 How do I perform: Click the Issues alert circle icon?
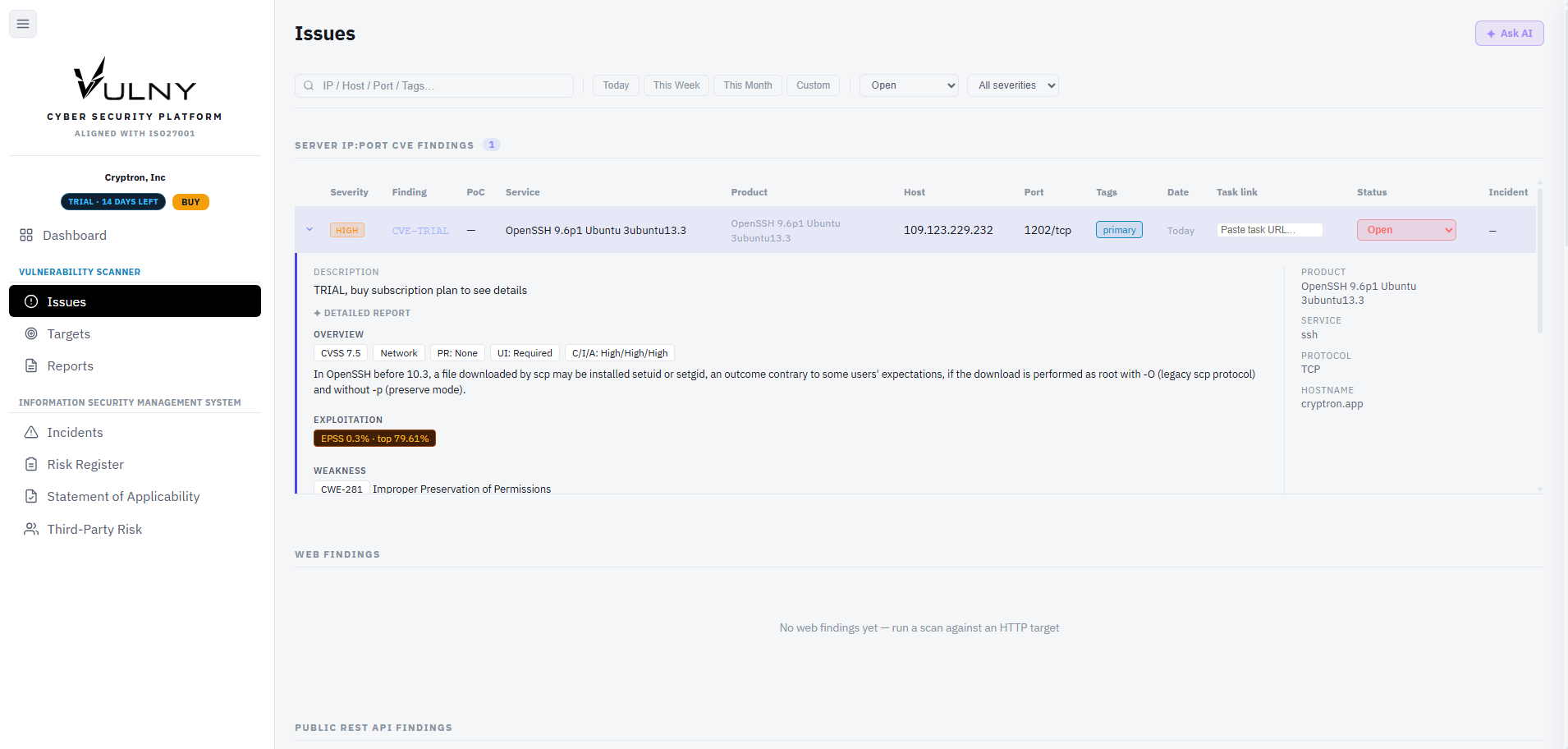[31, 301]
